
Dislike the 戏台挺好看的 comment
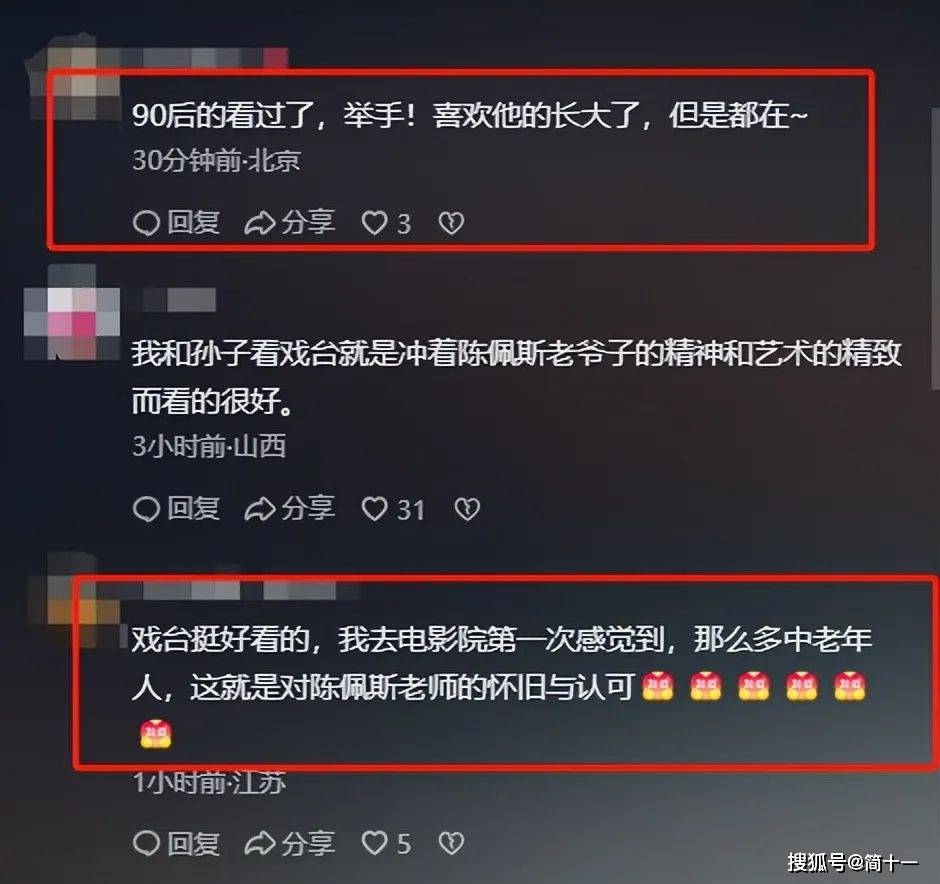coord(451,843)
